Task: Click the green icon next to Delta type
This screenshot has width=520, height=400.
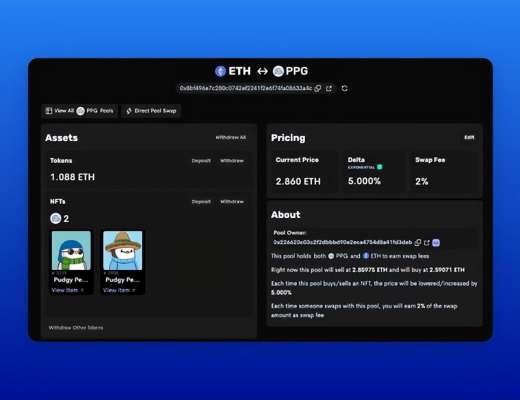Action: click(x=380, y=167)
